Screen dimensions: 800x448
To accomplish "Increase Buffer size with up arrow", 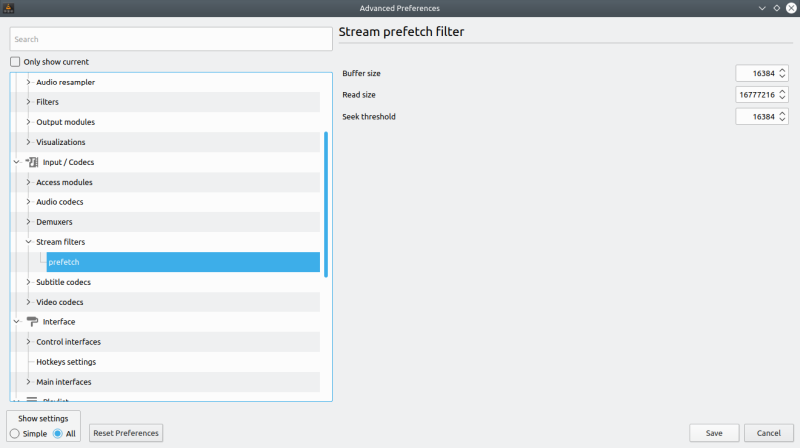I will click(x=782, y=70).
